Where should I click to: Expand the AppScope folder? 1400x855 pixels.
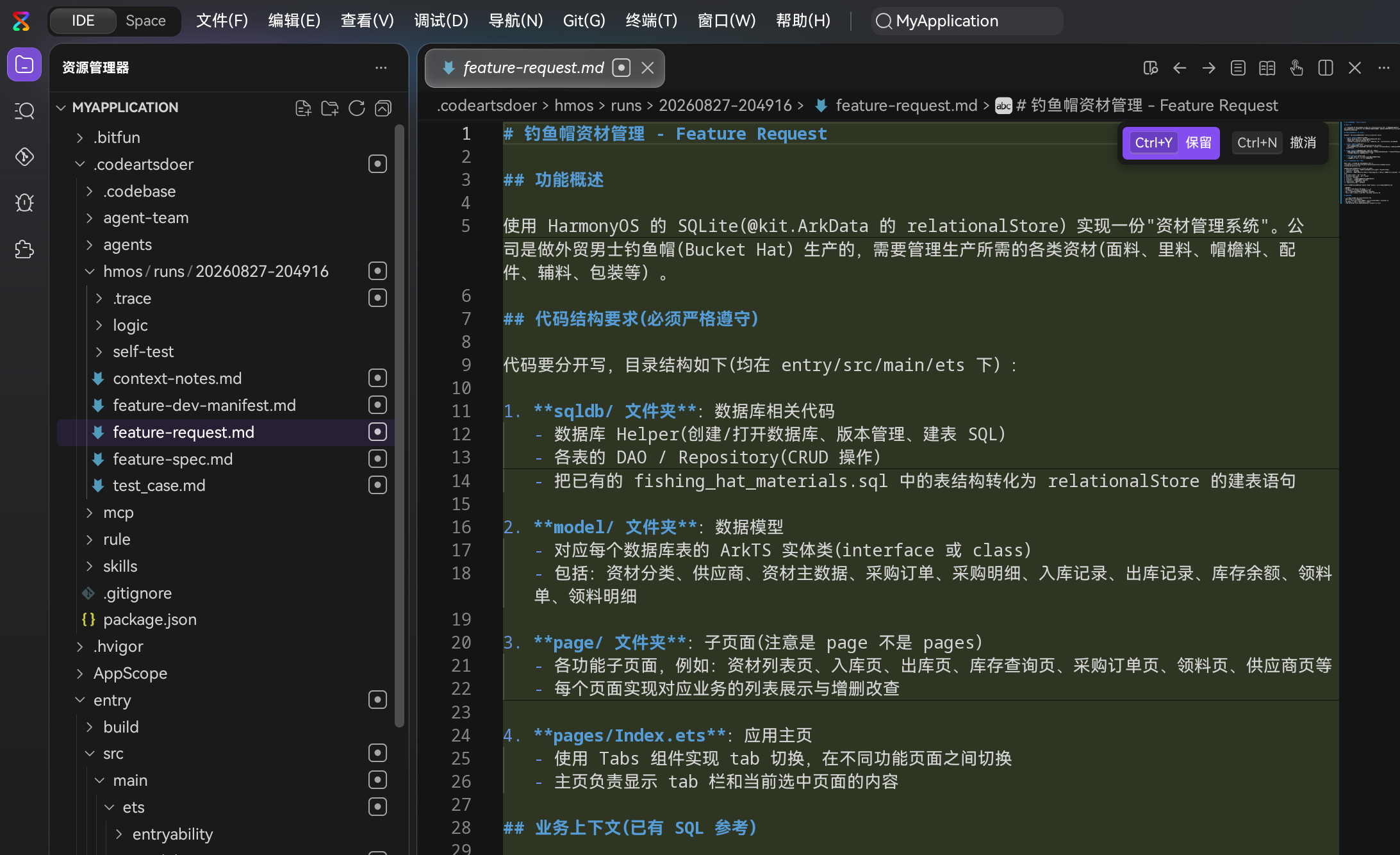[x=79, y=673]
